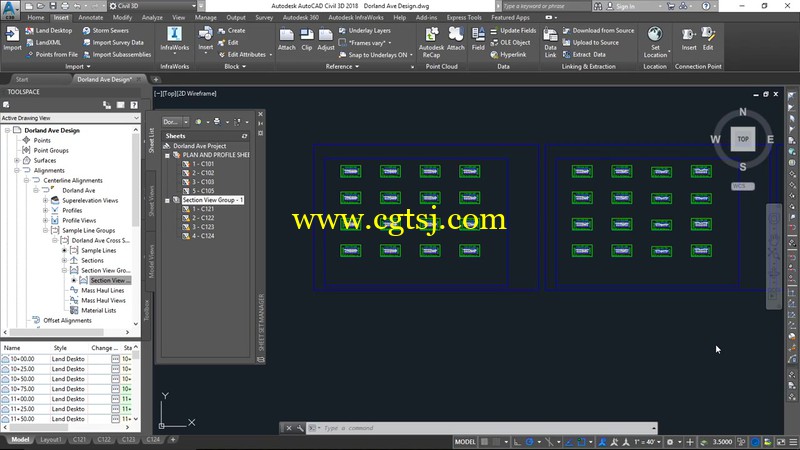Expand the Surfaces tree node
Image resolution: width=800 pixels, height=450 pixels.
[x=17, y=160]
